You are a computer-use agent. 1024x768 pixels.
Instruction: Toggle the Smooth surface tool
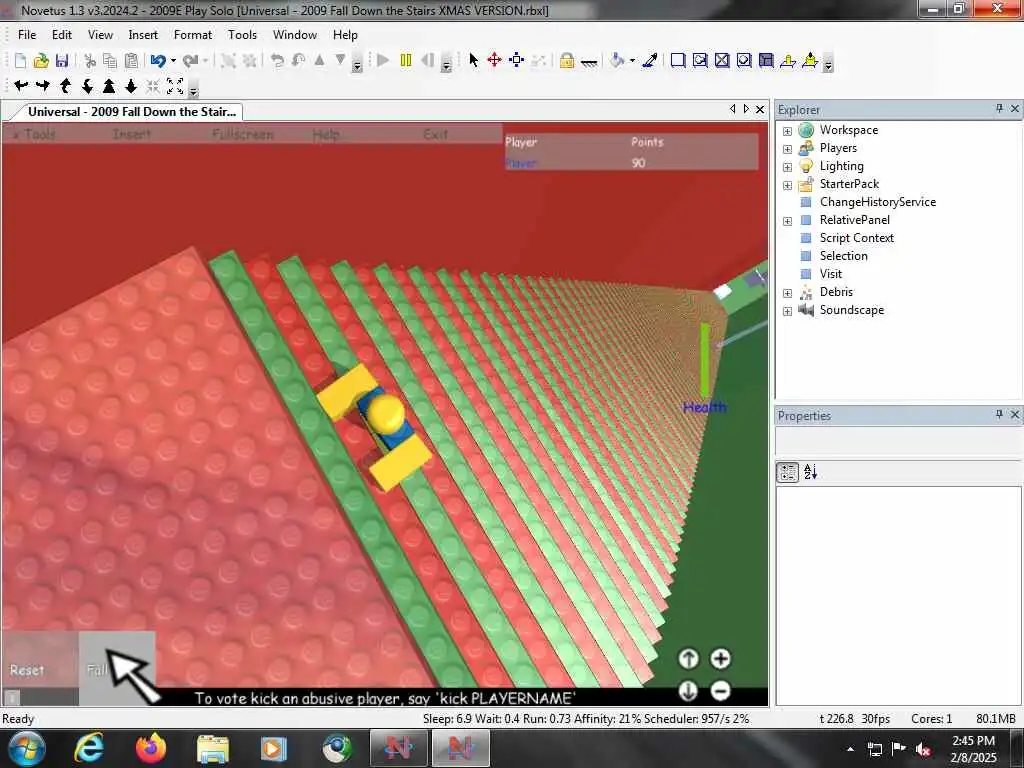tap(678, 61)
